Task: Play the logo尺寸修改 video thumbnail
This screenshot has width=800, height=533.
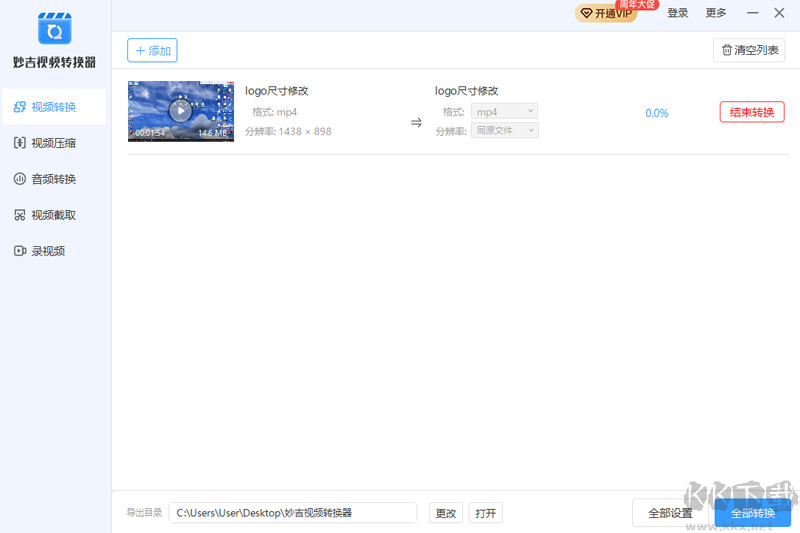Action: point(181,111)
